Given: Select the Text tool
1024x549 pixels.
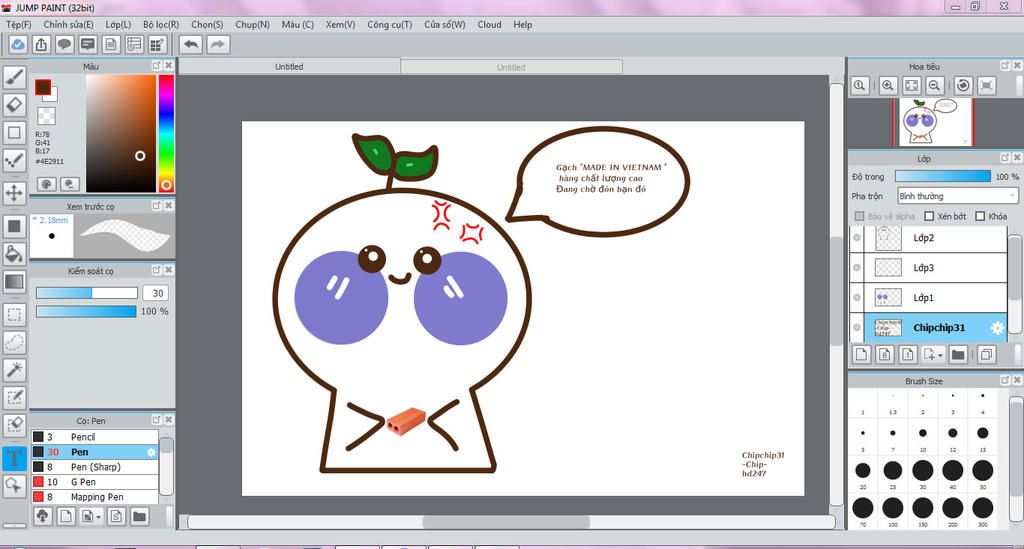Looking at the screenshot, I should 14,458.
